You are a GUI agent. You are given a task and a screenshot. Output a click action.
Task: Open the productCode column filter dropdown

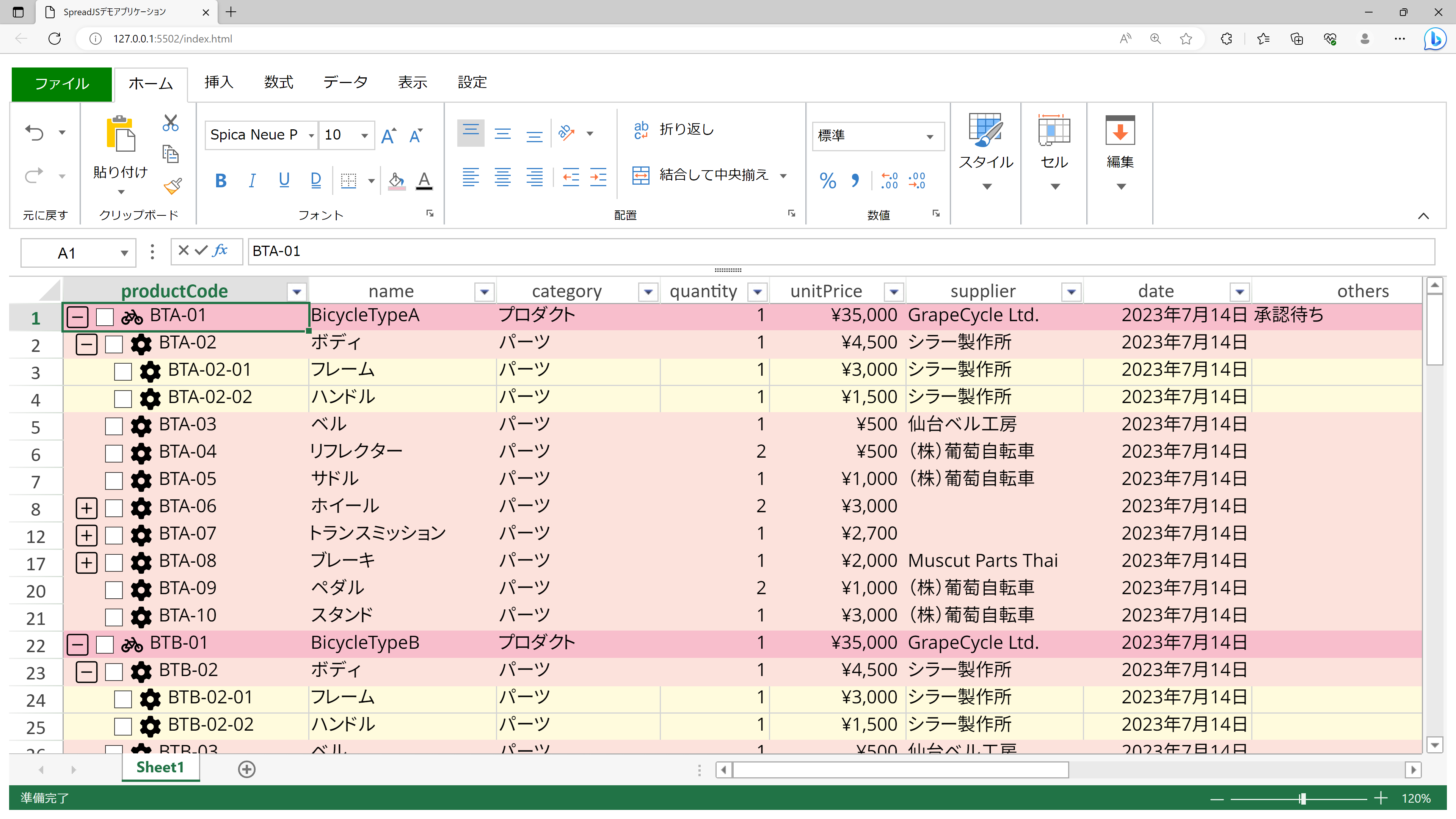pos(296,292)
